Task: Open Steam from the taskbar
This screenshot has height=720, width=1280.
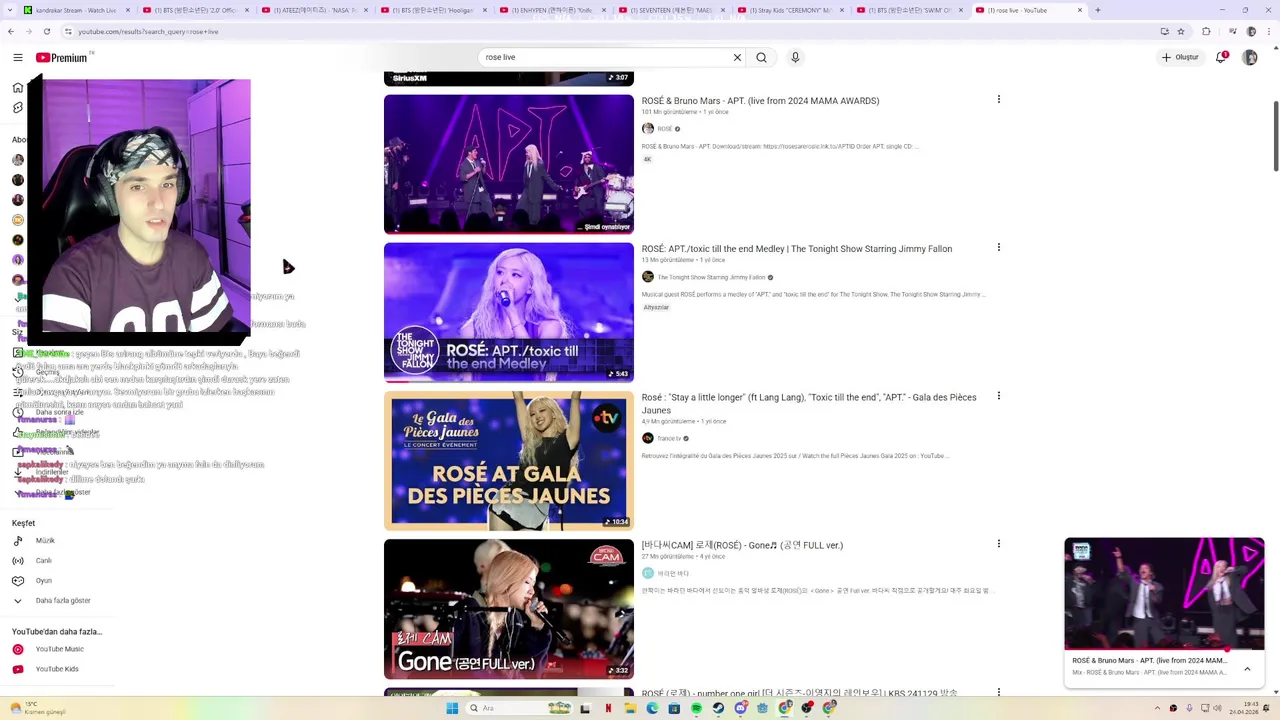Action: coord(719,708)
